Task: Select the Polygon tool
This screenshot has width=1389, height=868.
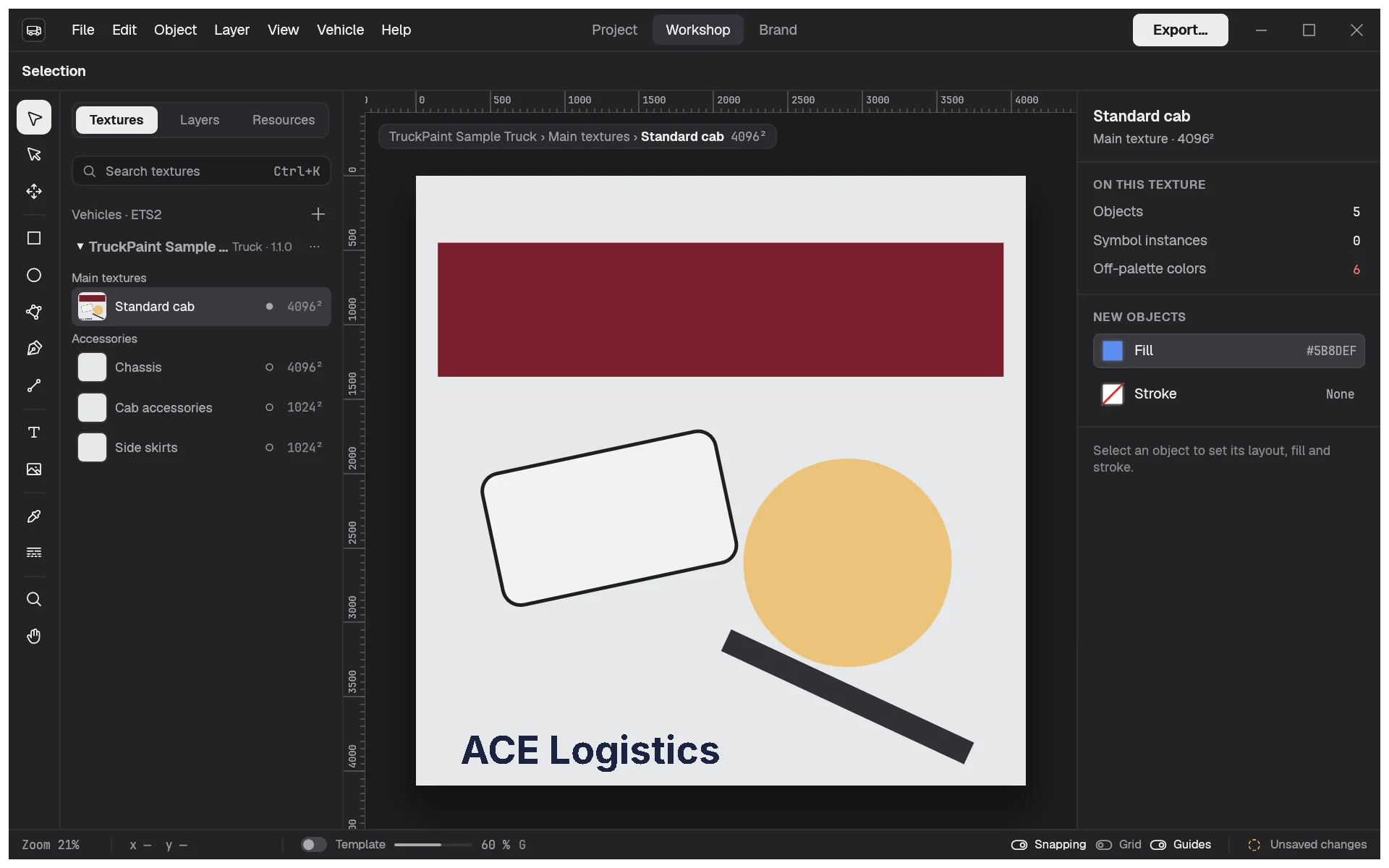Action: point(34,312)
